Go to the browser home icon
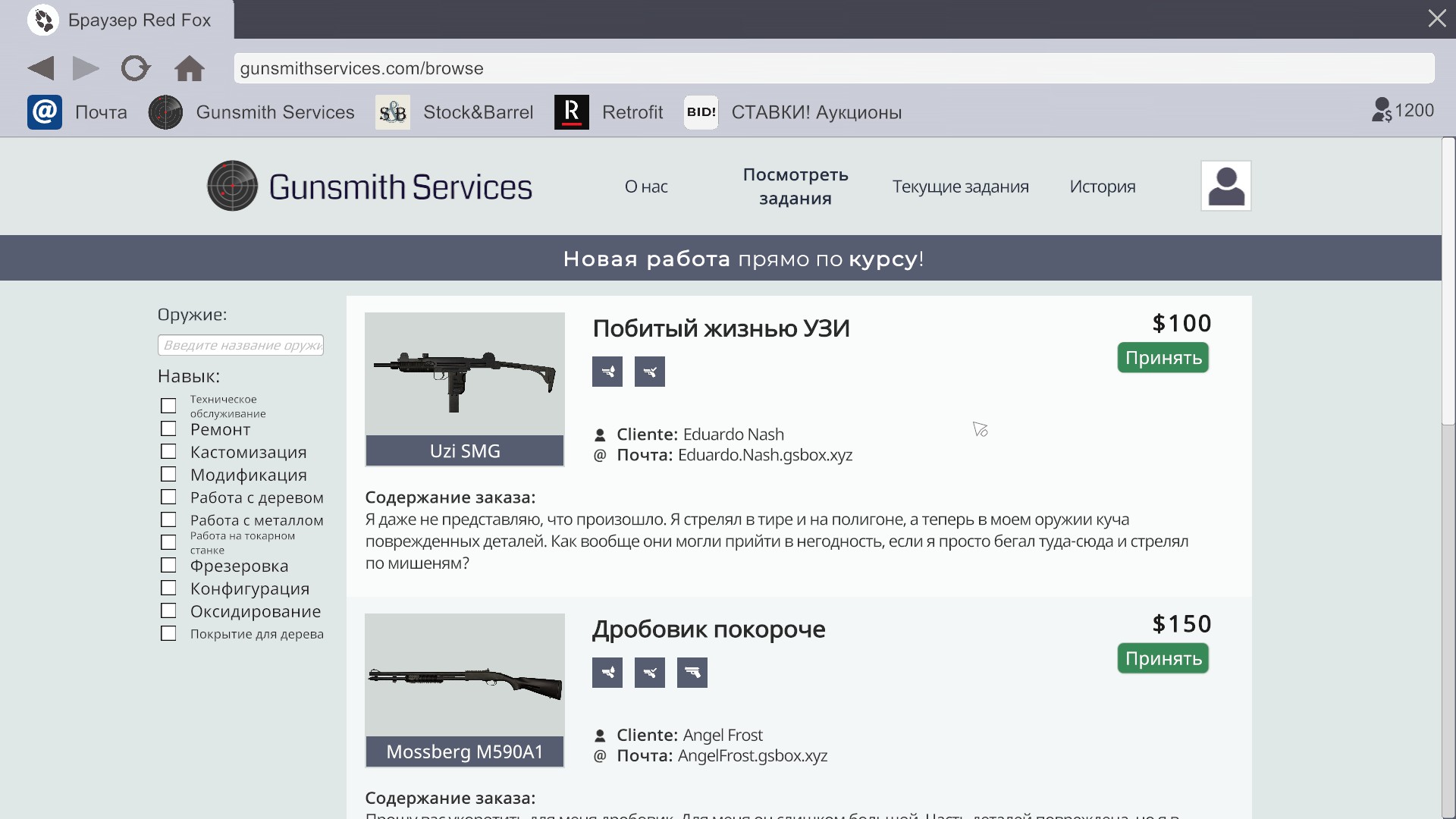Viewport: 1456px width, 819px height. click(190, 68)
